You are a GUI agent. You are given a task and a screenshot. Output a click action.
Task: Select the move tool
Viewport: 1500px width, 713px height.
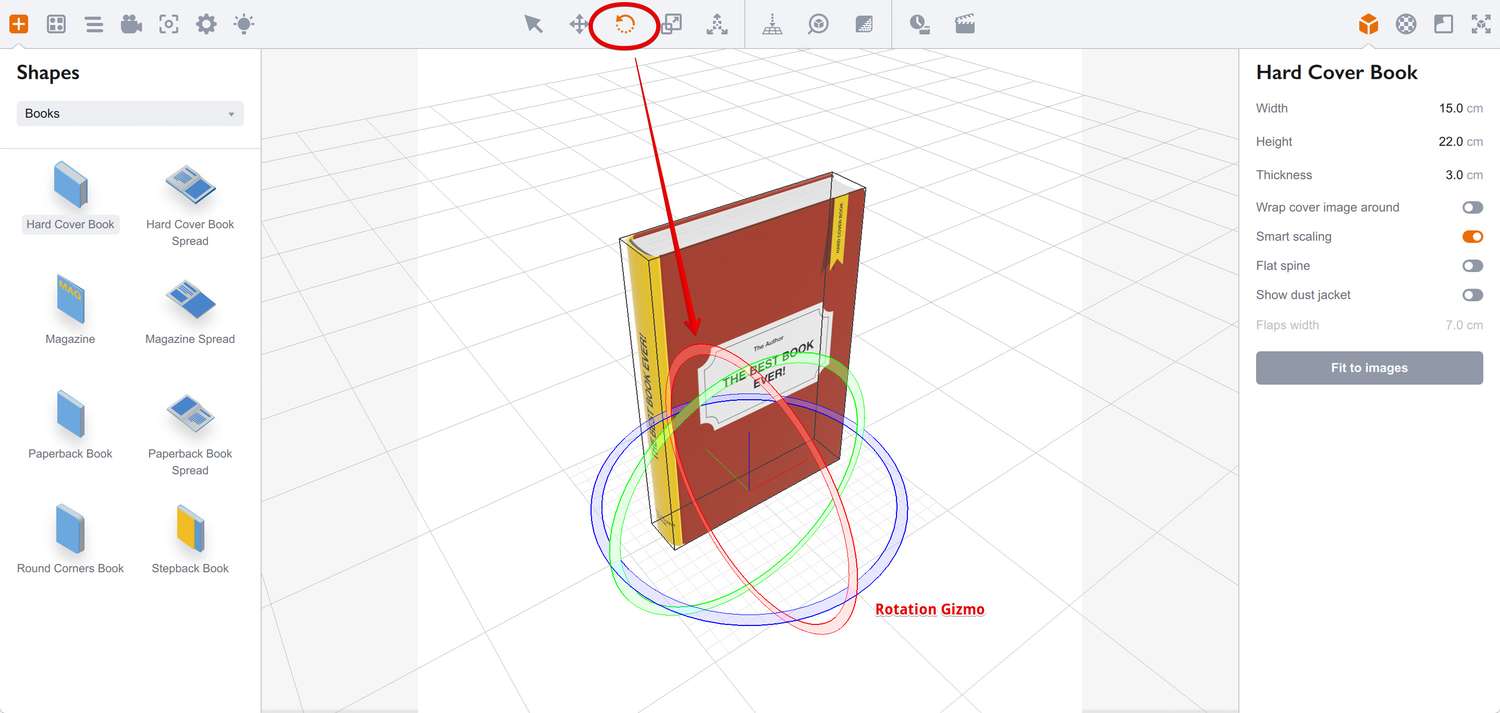[579, 24]
